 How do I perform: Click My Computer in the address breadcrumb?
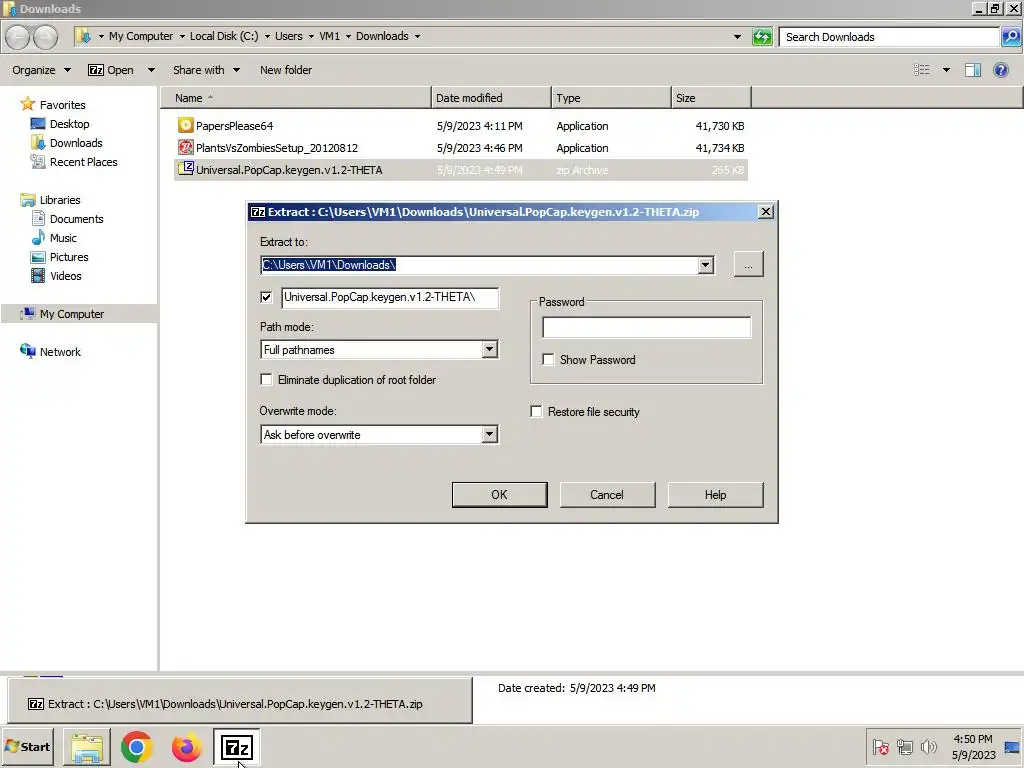pos(141,36)
